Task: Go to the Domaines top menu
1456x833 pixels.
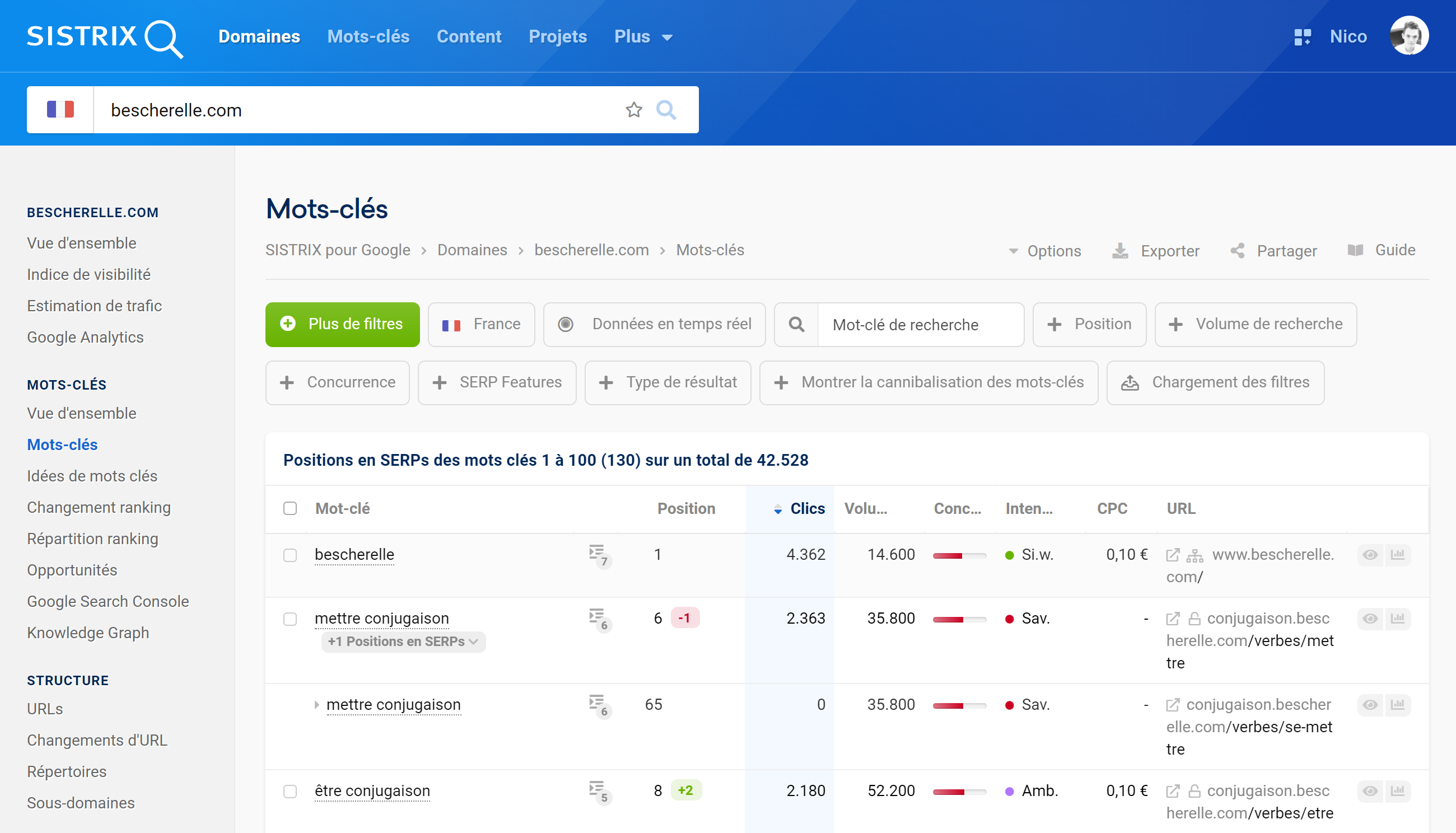Action: tap(259, 36)
